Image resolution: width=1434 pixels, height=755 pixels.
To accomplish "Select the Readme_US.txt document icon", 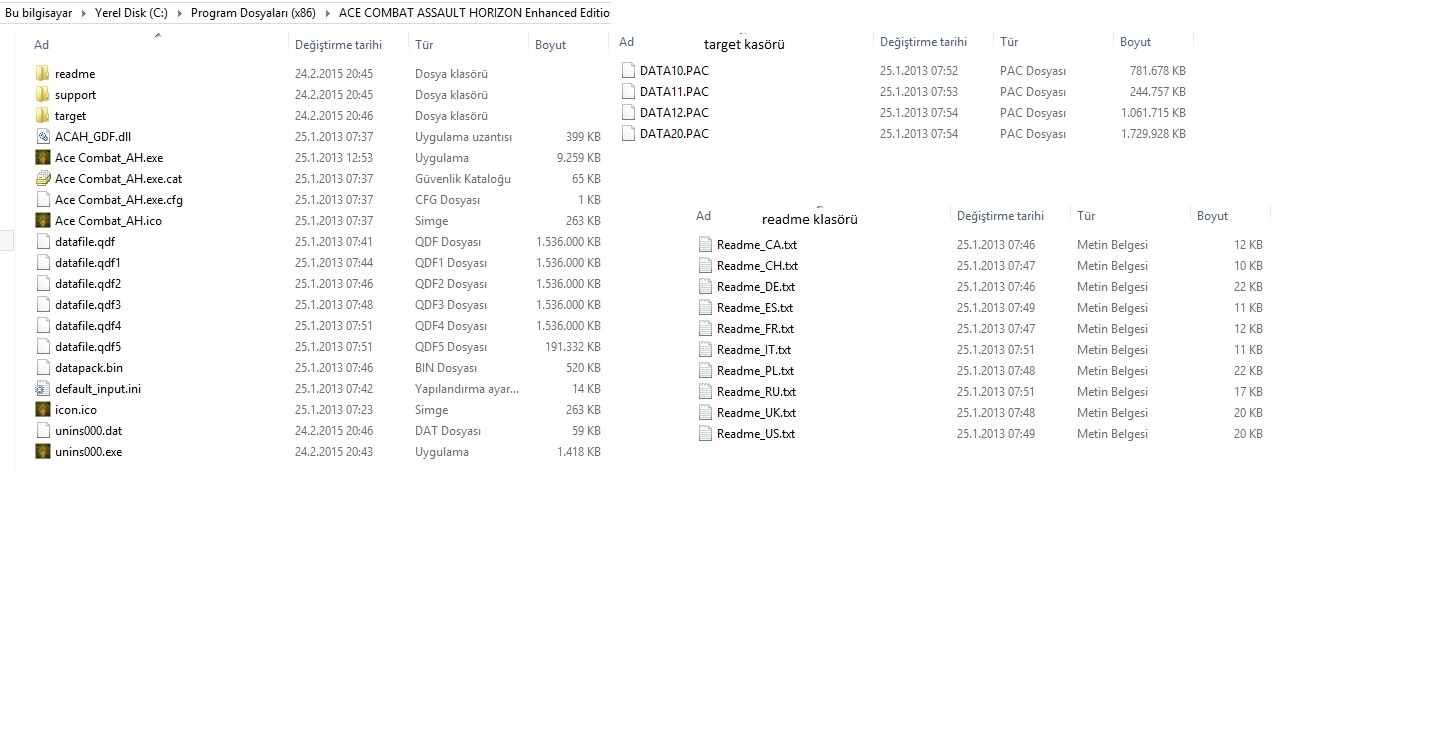I will (705, 433).
